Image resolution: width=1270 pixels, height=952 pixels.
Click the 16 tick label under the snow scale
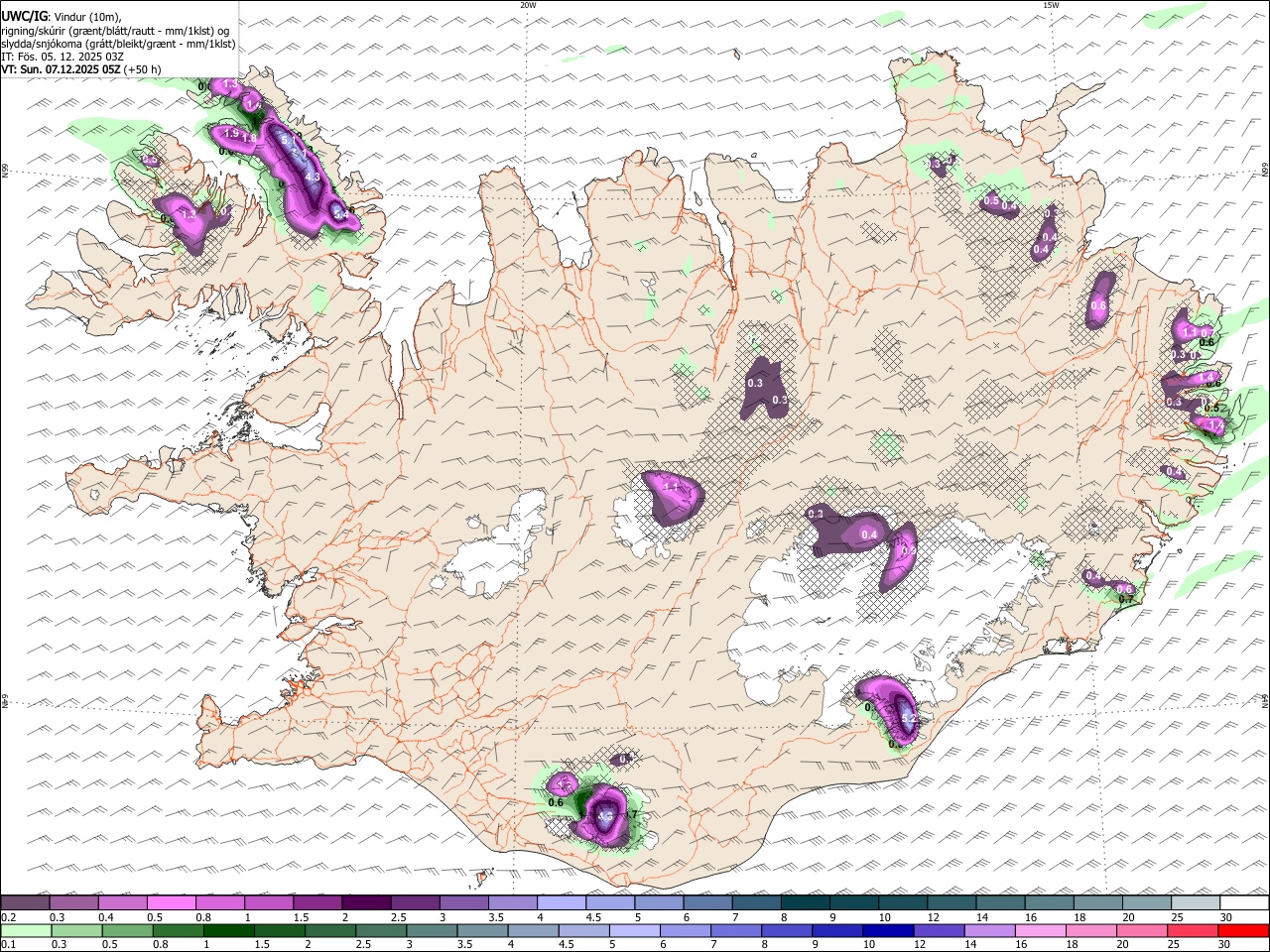point(1031,917)
